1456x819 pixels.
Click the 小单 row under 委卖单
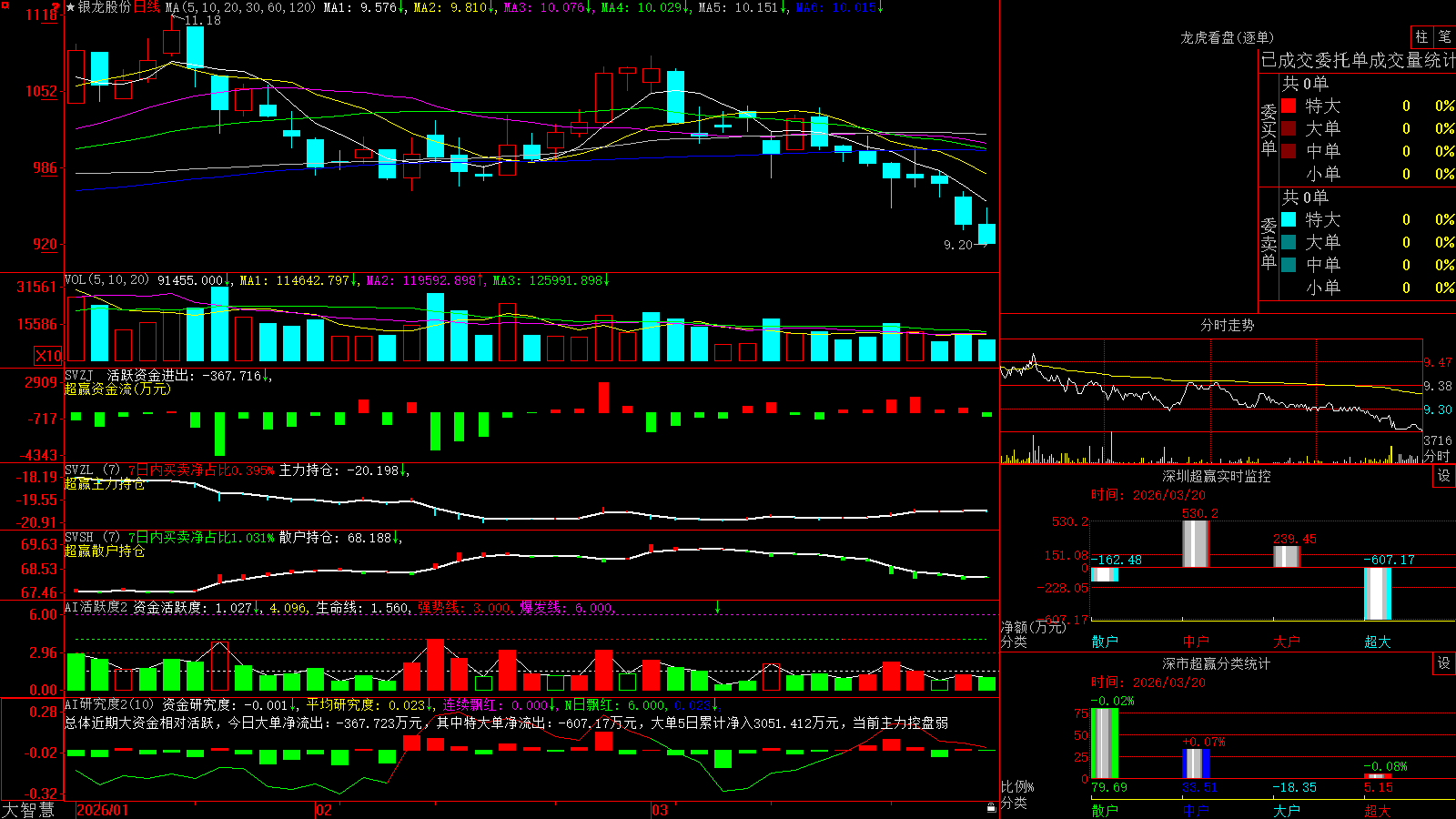[x=1368, y=288]
